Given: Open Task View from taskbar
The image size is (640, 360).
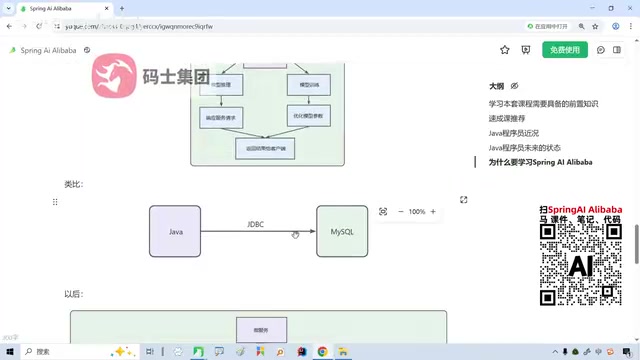Looking at the screenshot, I should pyautogui.click(x=150, y=351).
